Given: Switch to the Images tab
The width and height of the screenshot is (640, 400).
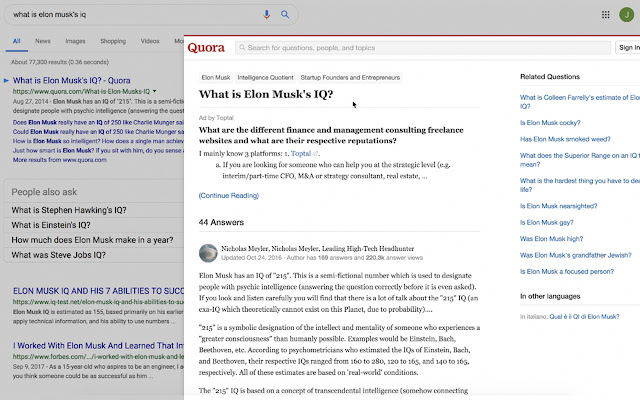Looking at the screenshot, I should point(75,41).
